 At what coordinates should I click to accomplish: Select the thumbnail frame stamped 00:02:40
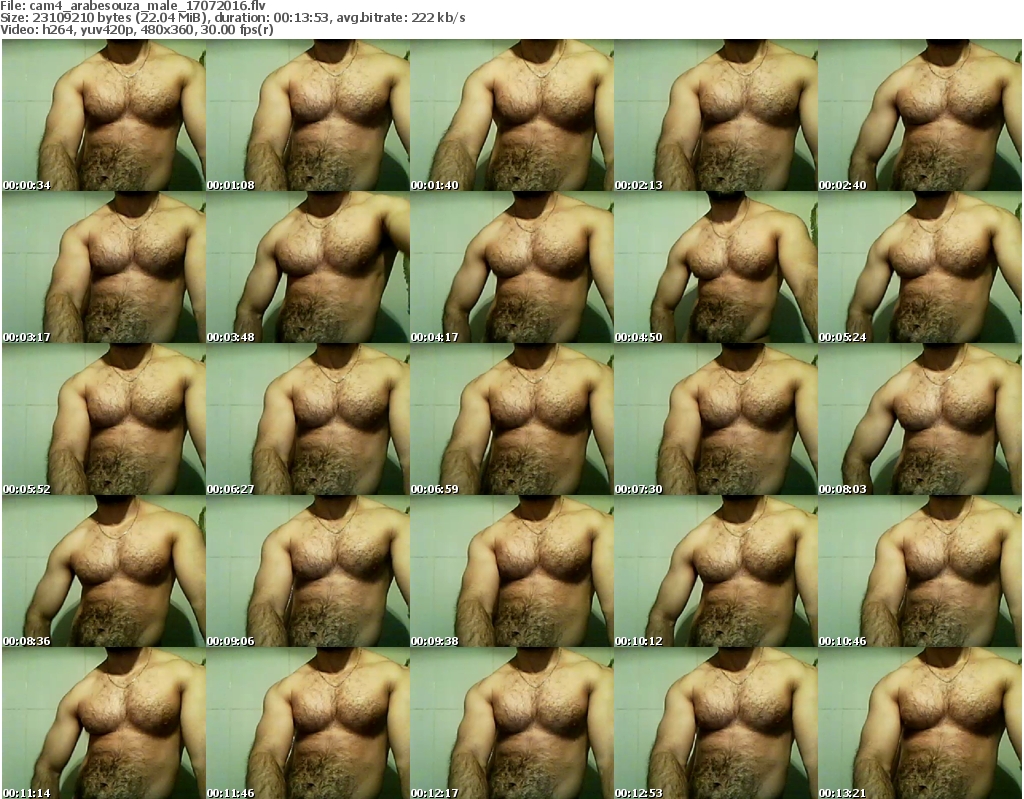(x=920, y=115)
